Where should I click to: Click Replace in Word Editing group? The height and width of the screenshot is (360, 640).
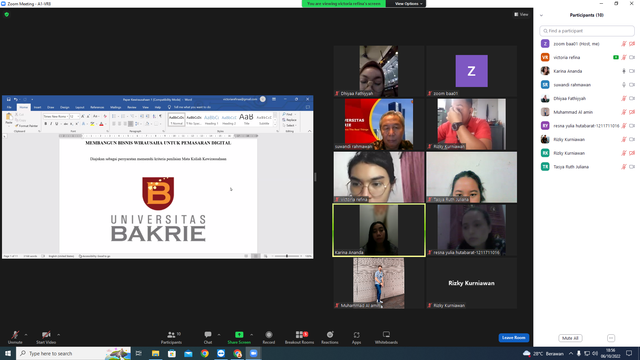click(289, 120)
